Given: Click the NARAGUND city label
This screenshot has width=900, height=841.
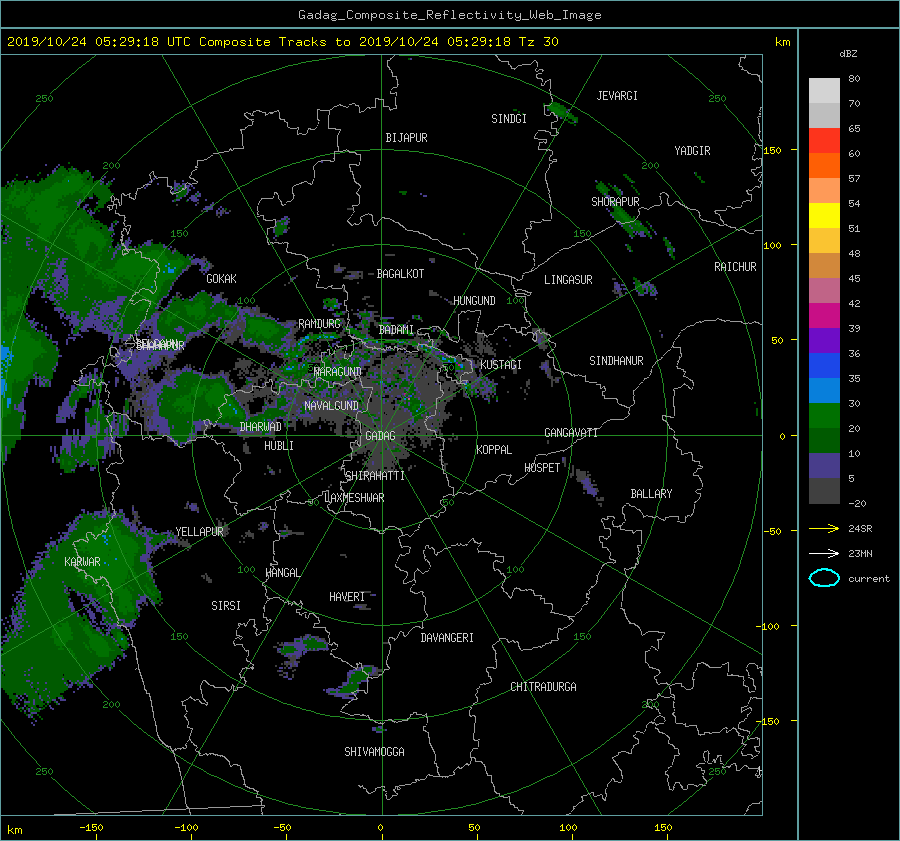Looking at the screenshot, I should click(338, 371).
